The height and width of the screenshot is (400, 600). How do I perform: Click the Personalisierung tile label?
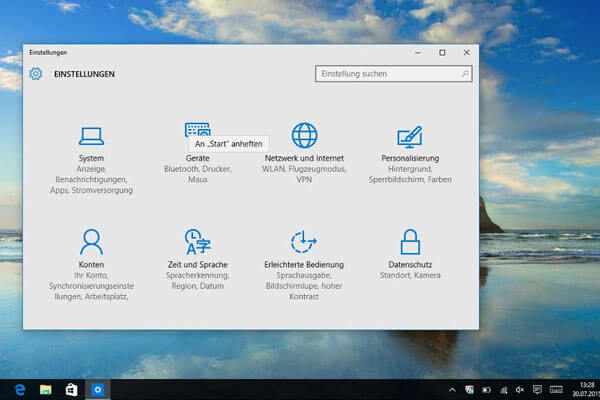click(410, 158)
